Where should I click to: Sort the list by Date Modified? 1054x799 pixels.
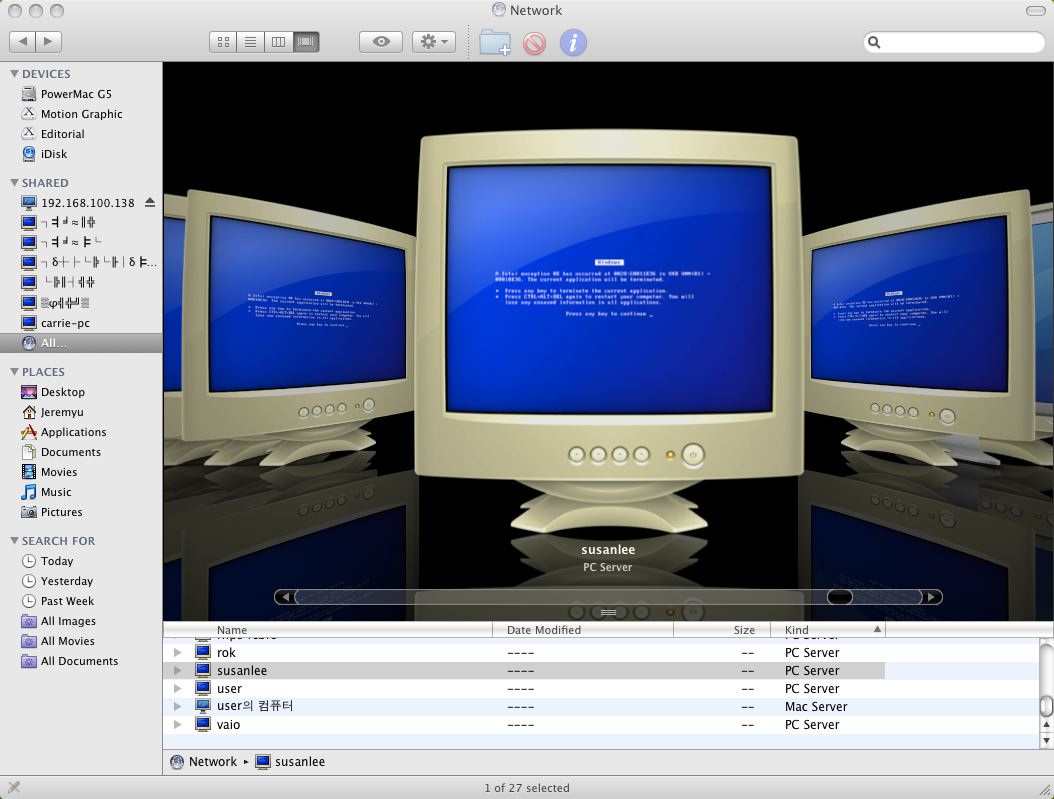click(583, 630)
